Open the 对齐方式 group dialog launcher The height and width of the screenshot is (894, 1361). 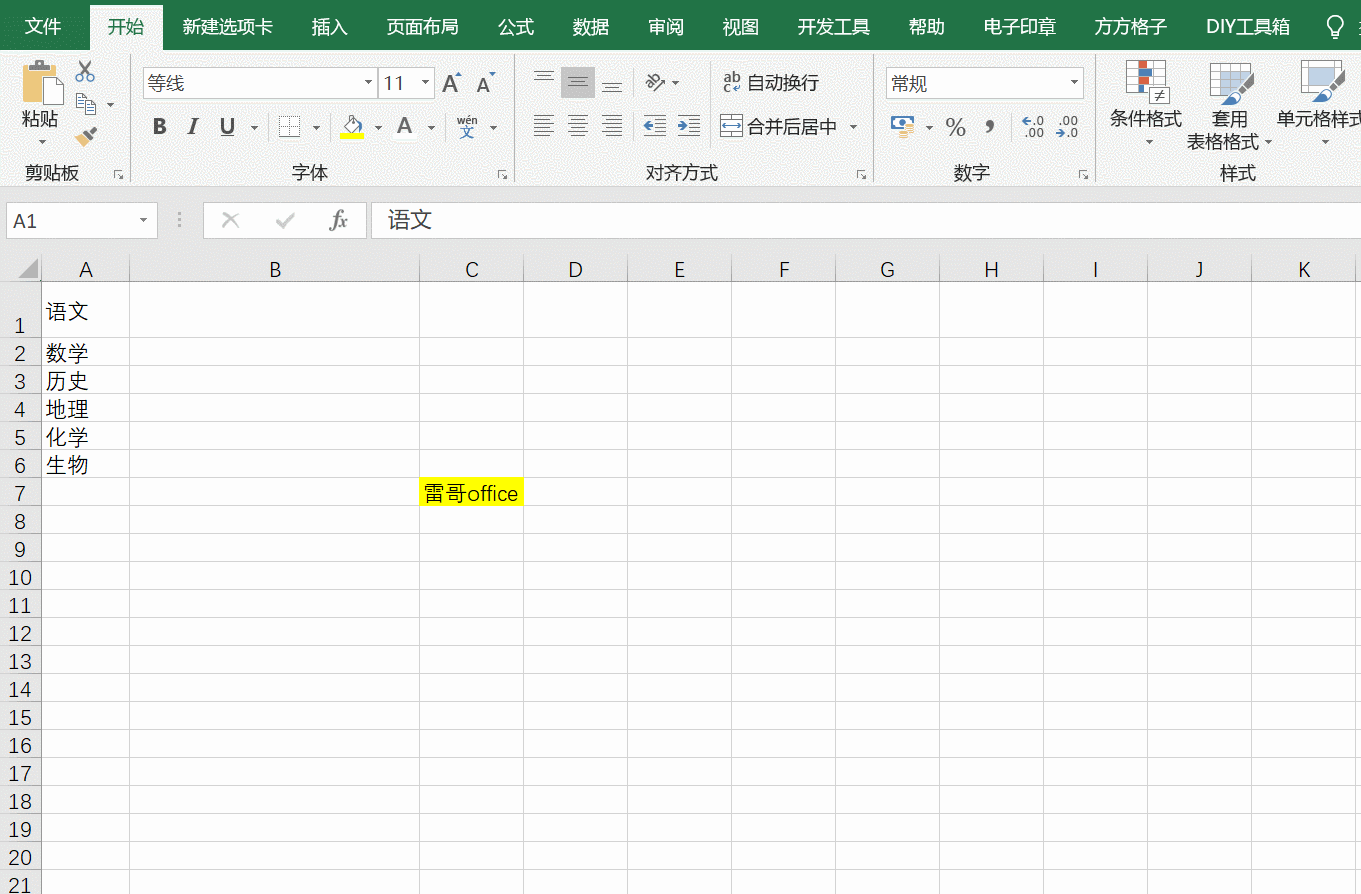861,175
